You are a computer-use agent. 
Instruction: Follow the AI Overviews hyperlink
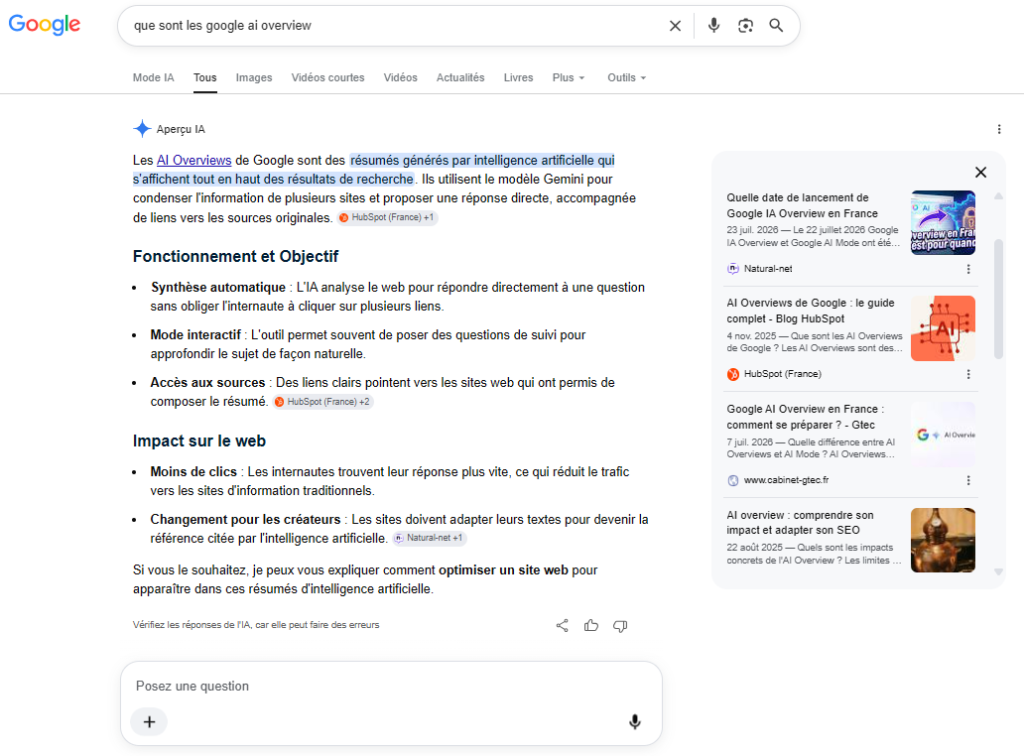point(194,161)
